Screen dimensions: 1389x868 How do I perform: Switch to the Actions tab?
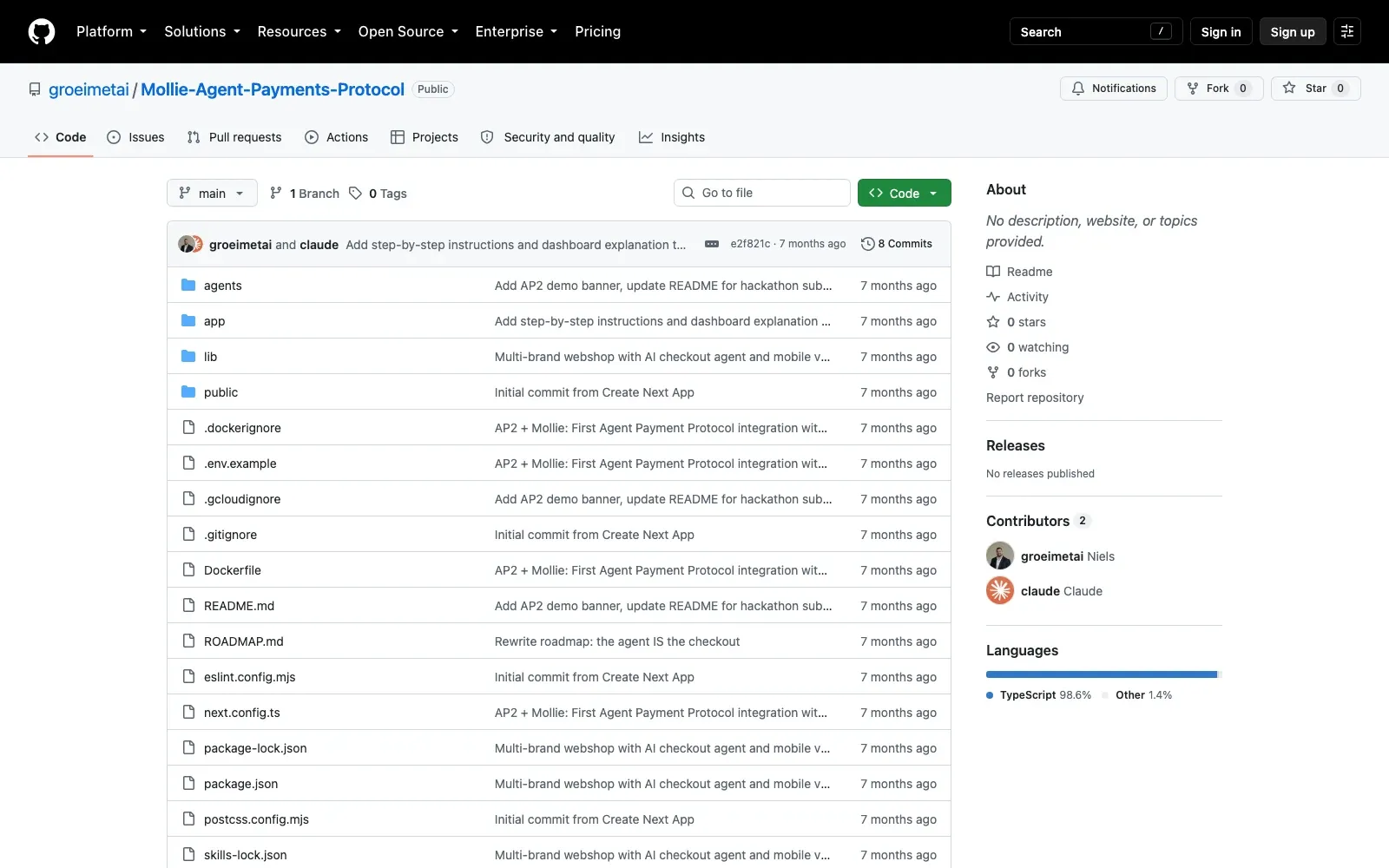click(x=337, y=137)
